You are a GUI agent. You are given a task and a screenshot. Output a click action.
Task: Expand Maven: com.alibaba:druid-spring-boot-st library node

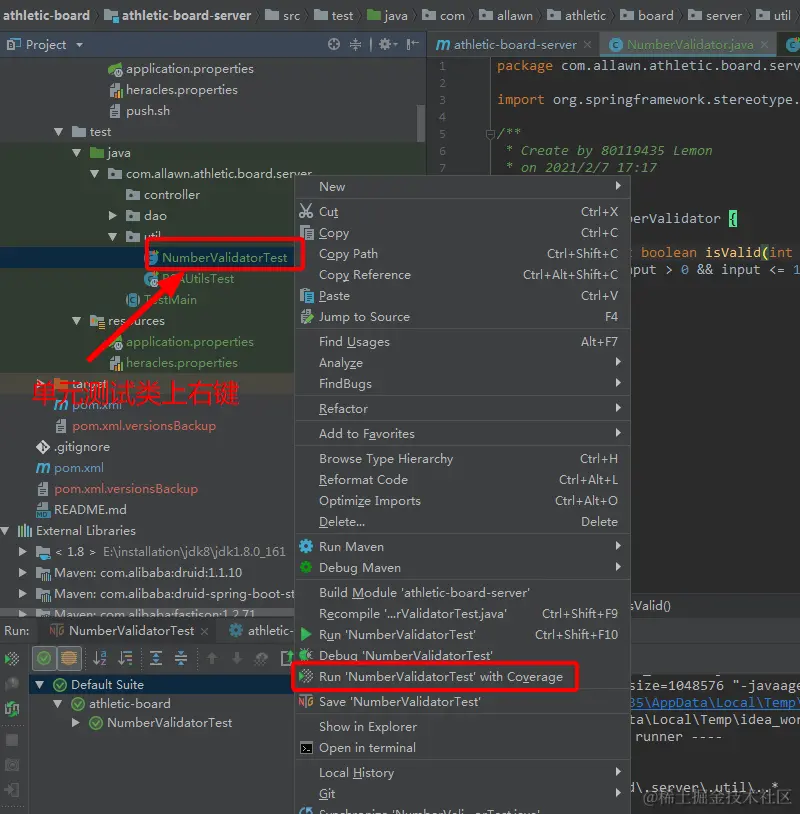tap(23, 593)
